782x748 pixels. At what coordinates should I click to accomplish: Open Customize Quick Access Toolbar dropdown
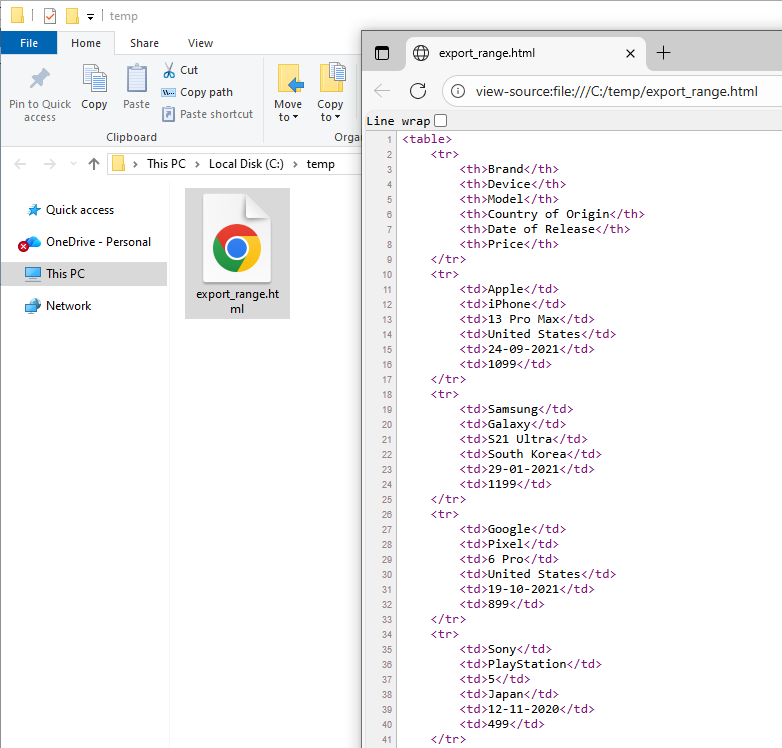click(x=90, y=16)
